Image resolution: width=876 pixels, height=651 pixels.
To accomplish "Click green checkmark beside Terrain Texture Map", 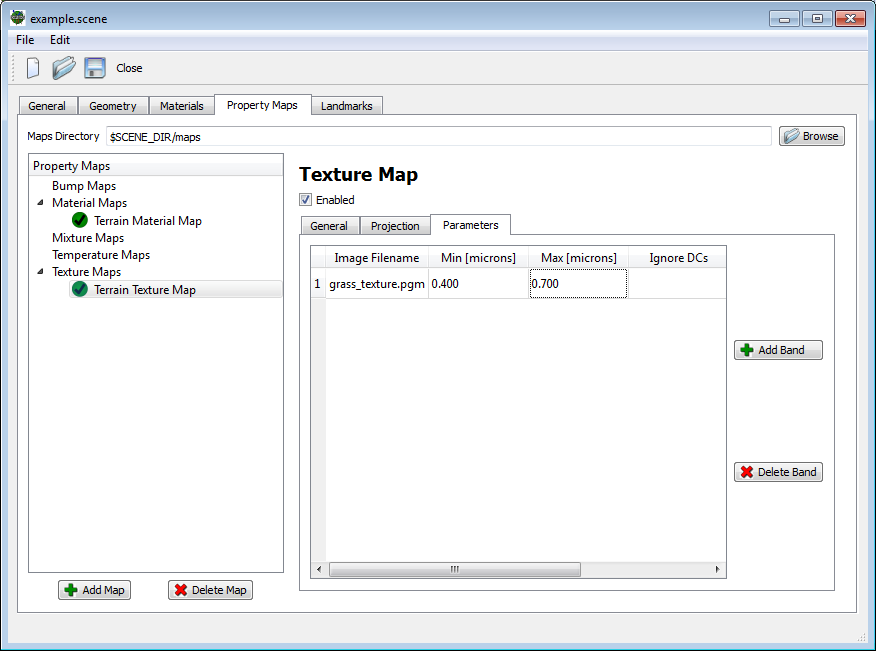I will [x=80, y=289].
